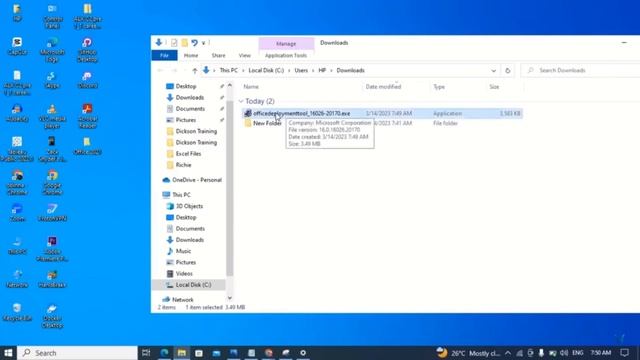Click the Back navigation arrow
Viewport: 640px width, 360px height.
(160, 71)
